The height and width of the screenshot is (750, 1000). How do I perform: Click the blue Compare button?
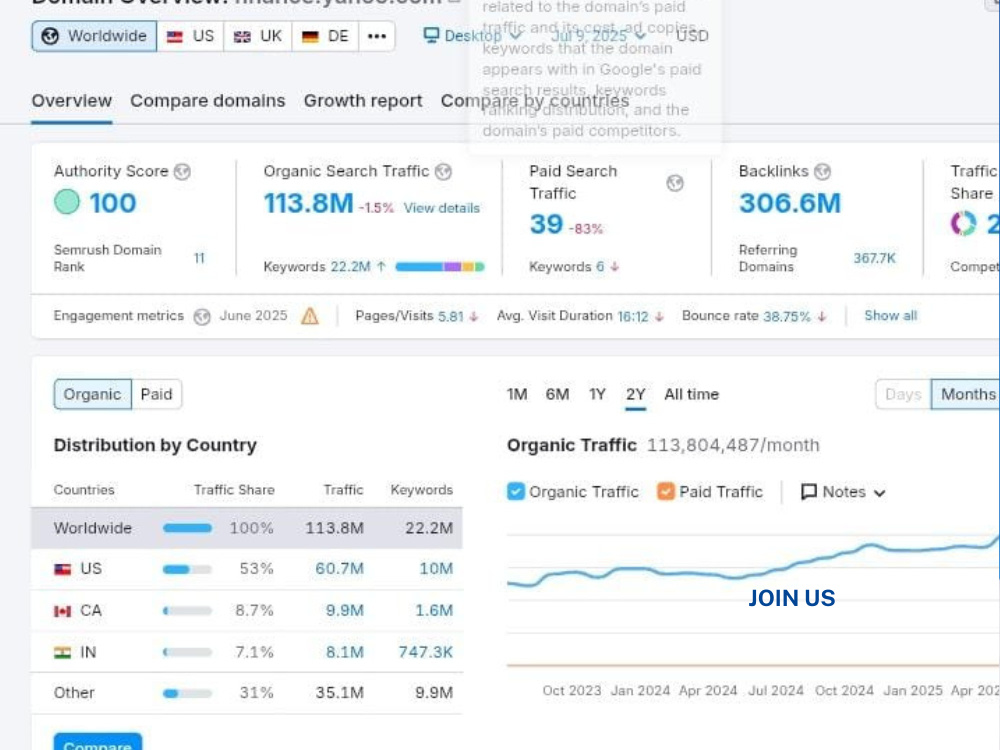(98, 742)
